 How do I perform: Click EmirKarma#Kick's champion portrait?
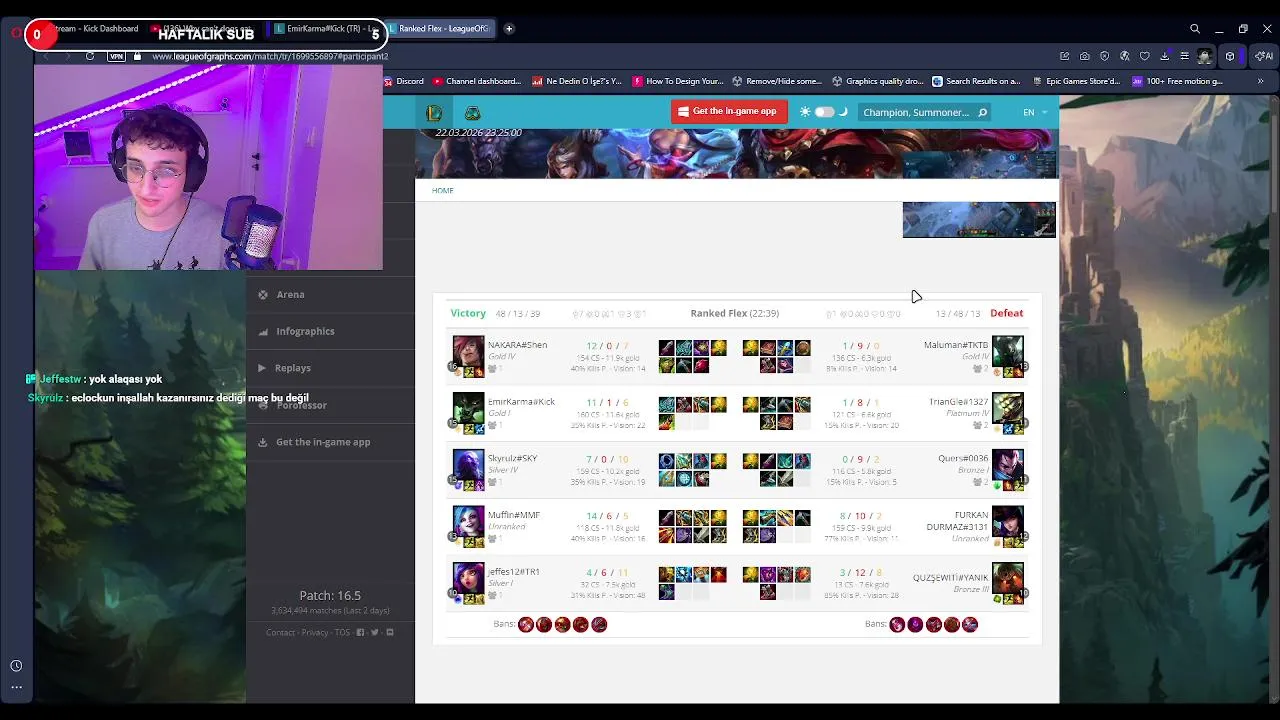tap(468, 409)
